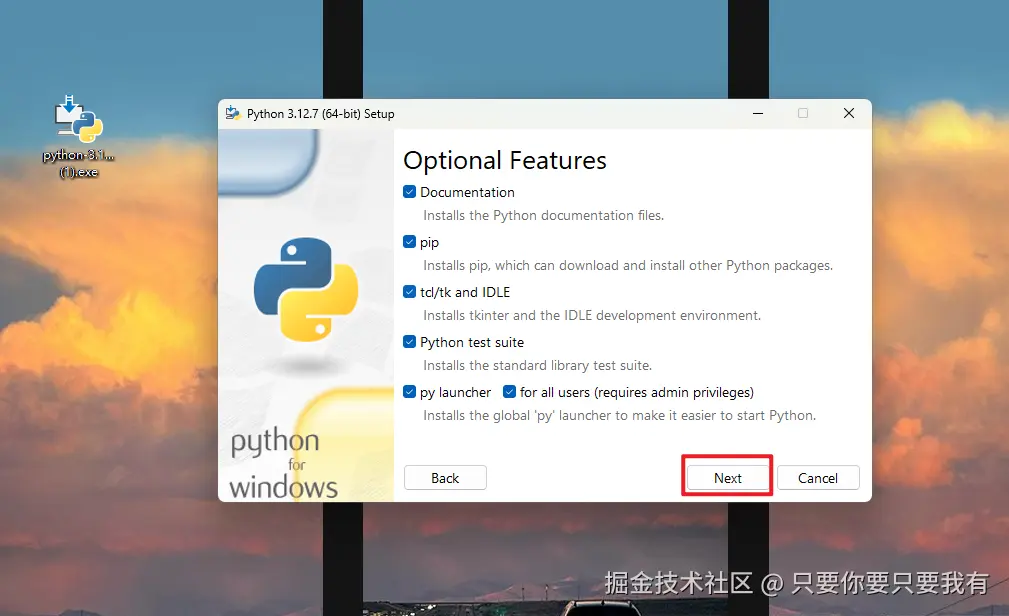This screenshot has height=616, width=1009.
Task: Click 'Installs tkinter and the IDLE' description
Action: (592, 315)
